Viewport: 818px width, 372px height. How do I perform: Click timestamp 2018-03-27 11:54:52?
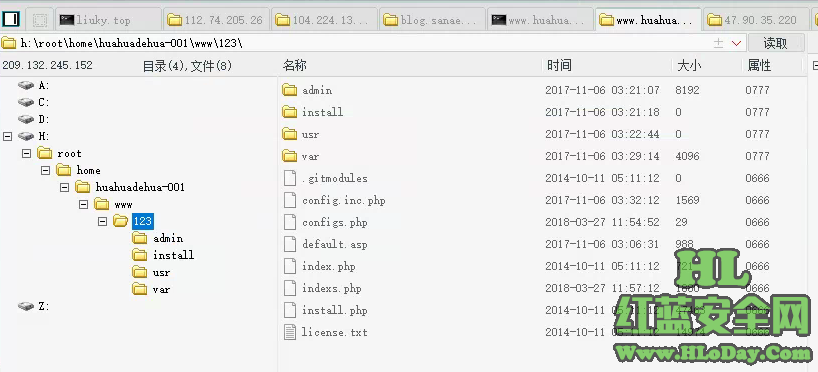(602, 222)
